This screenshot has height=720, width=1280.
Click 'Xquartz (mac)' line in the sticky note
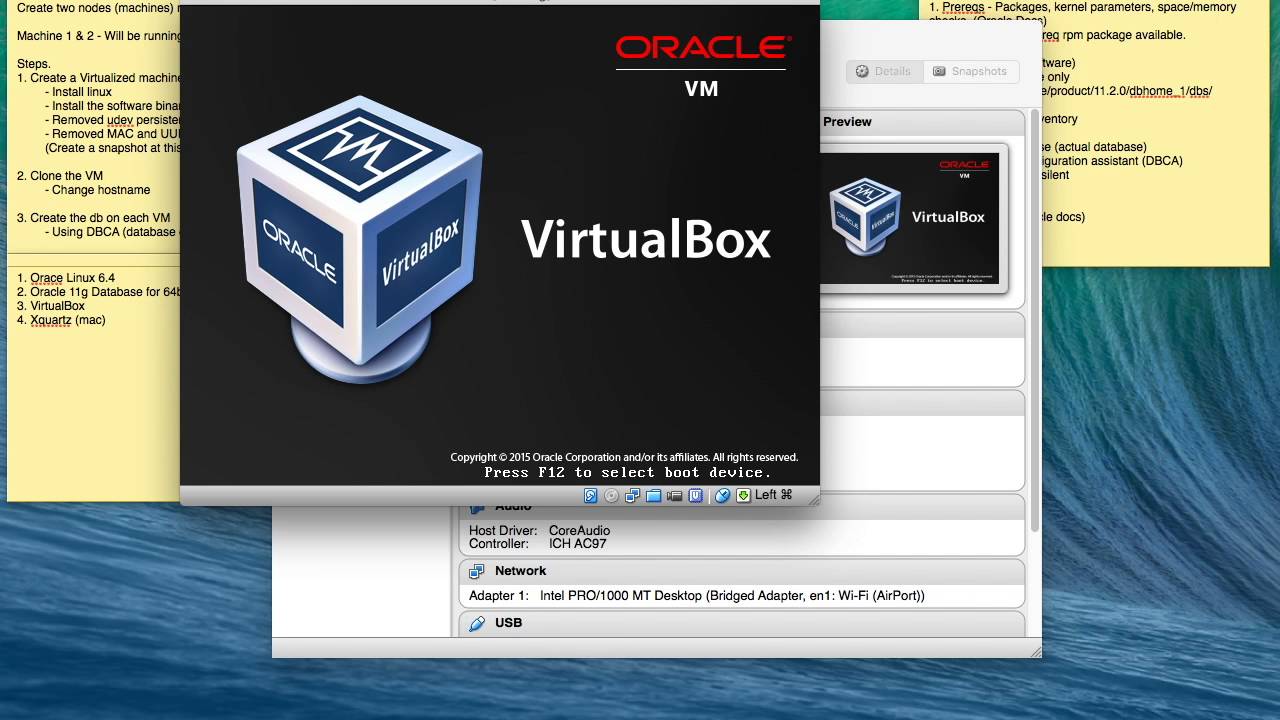[x=67, y=320]
